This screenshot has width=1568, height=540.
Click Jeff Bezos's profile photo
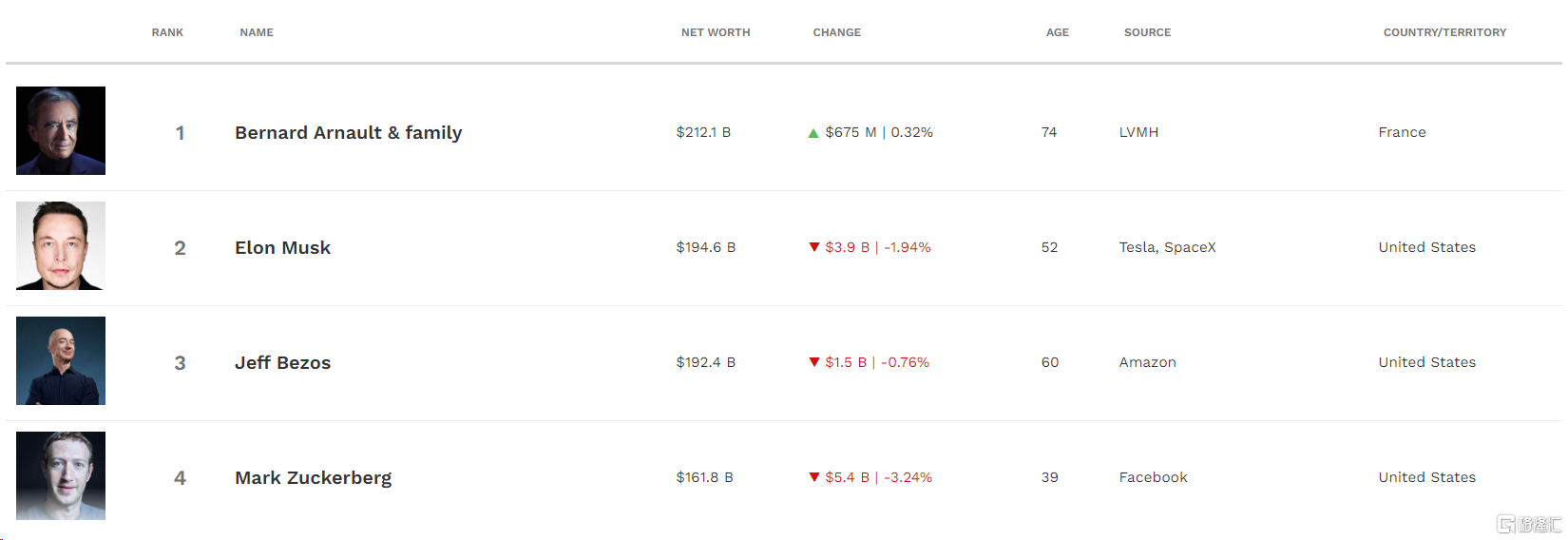click(x=61, y=361)
